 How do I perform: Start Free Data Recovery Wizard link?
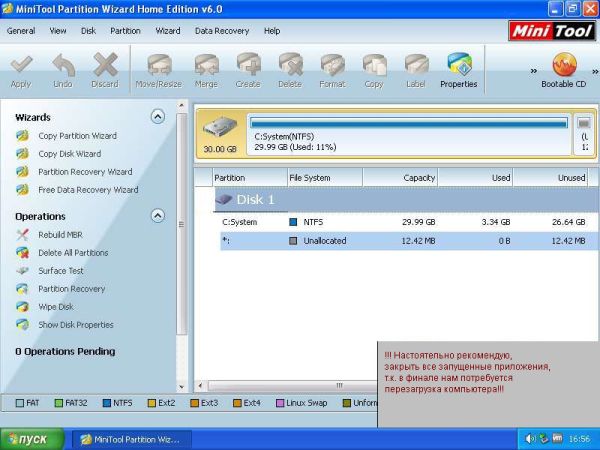pos(88,190)
